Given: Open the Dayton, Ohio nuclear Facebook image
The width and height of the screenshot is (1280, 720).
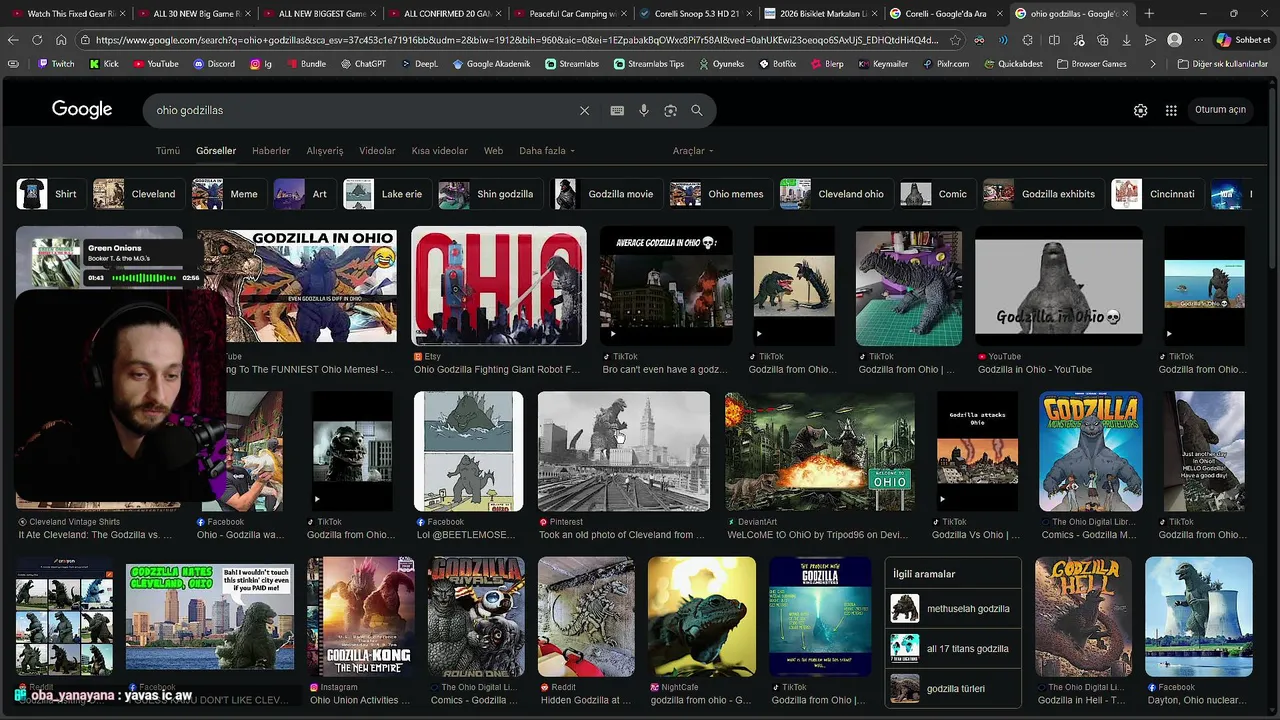Looking at the screenshot, I should click(x=1199, y=617).
